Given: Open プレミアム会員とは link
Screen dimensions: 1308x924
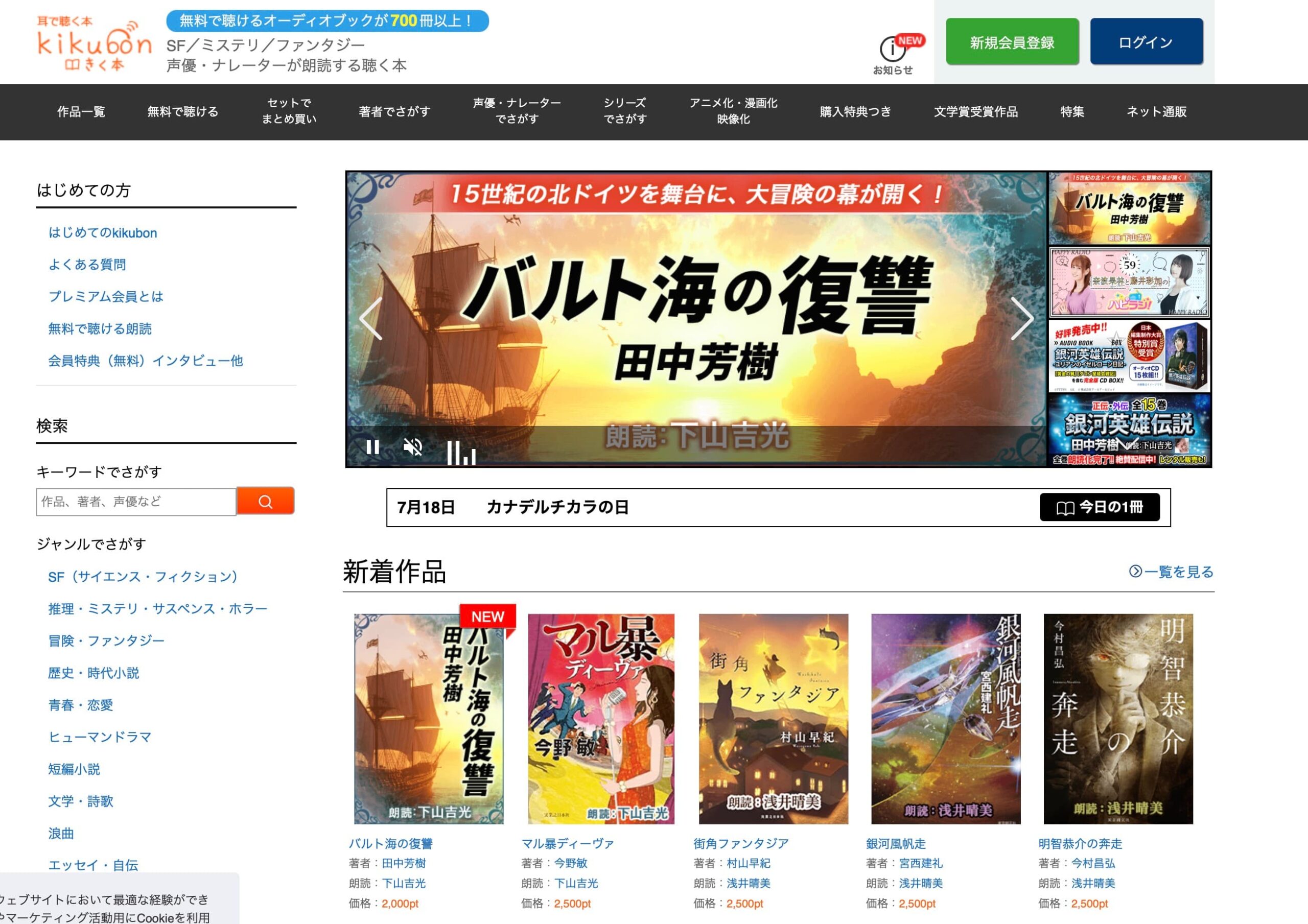Looking at the screenshot, I should pos(106,296).
